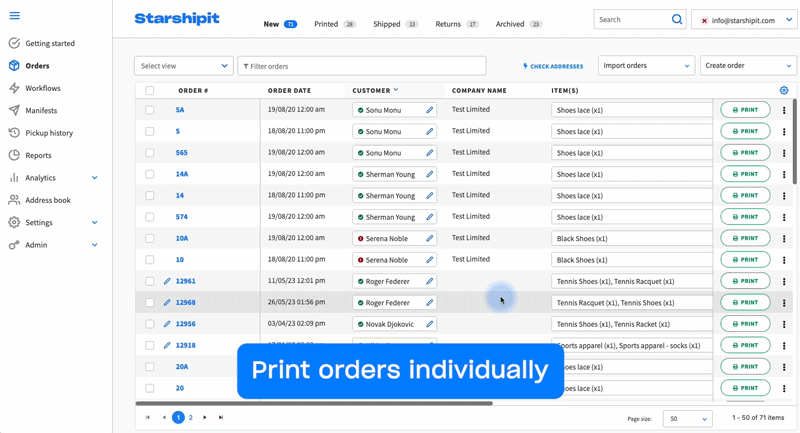Click the Filter orders input field
Image resolution: width=800 pixels, height=433 pixels.
362,66
